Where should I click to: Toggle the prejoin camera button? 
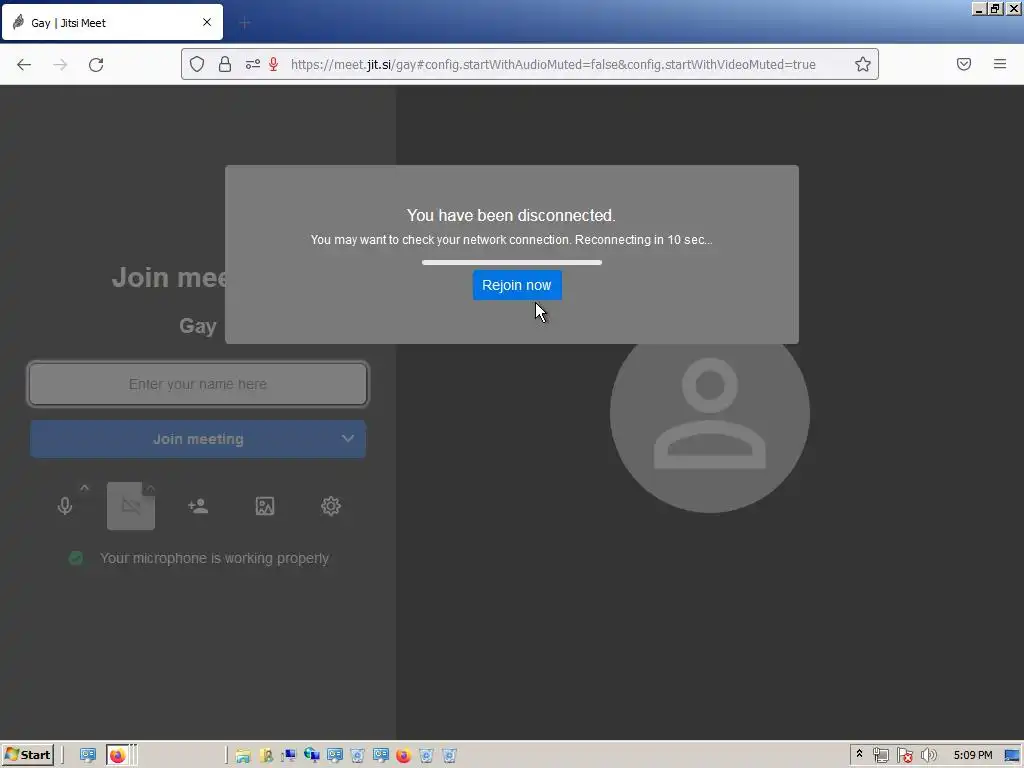pos(131,506)
